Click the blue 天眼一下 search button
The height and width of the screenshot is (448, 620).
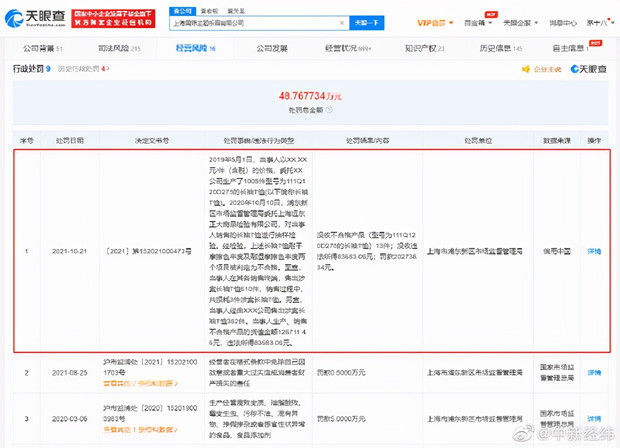[x=367, y=23]
